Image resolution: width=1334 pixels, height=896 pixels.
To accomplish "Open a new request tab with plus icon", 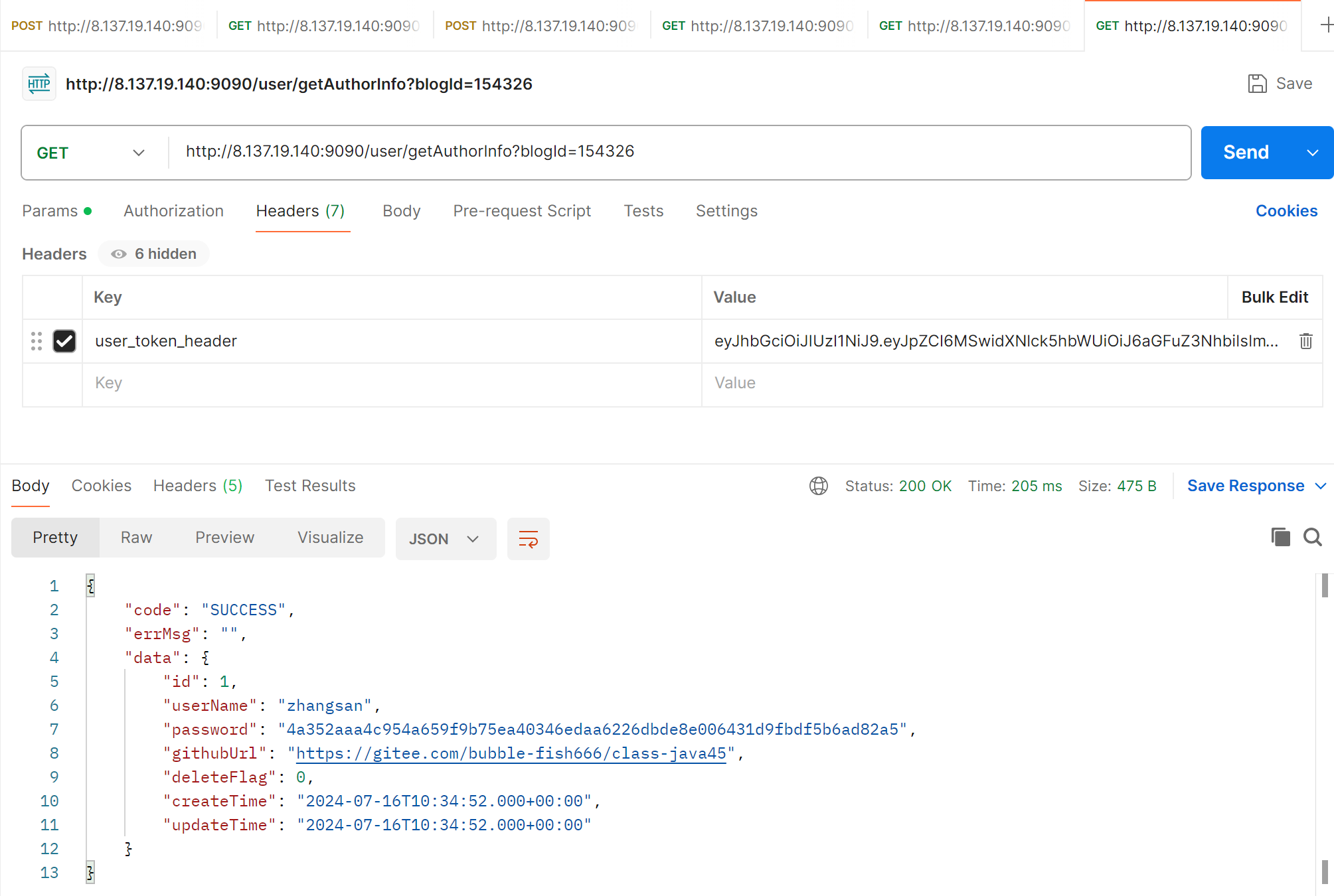I will tap(1326, 25).
